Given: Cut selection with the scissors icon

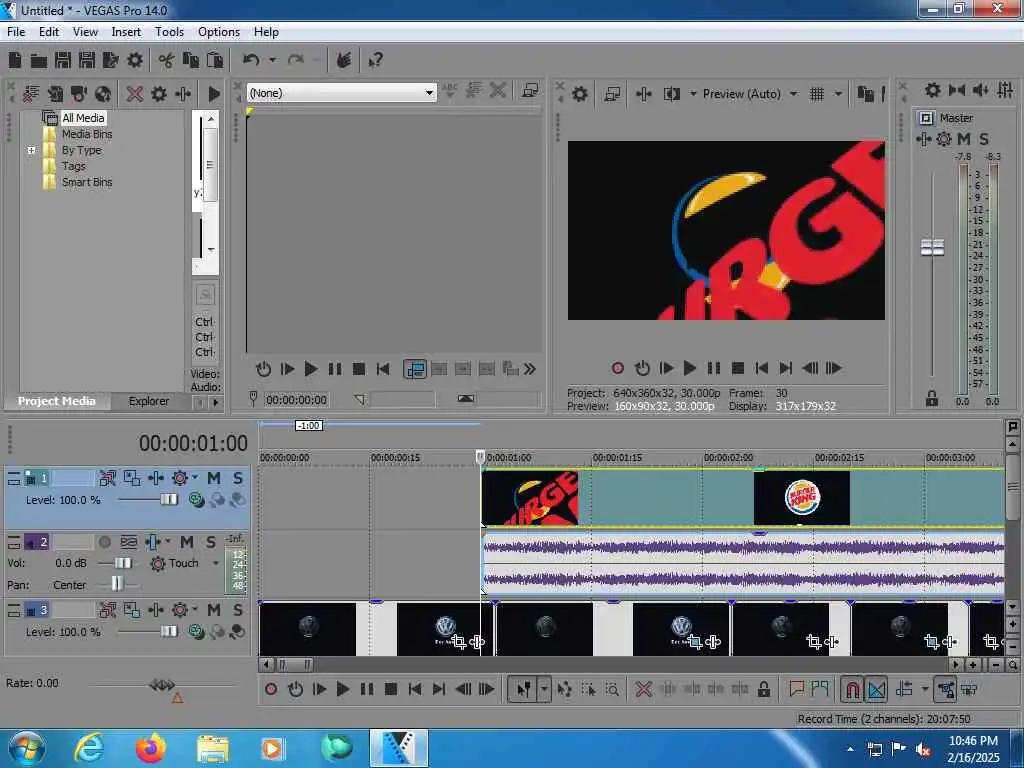Looking at the screenshot, I should [166, 61].
